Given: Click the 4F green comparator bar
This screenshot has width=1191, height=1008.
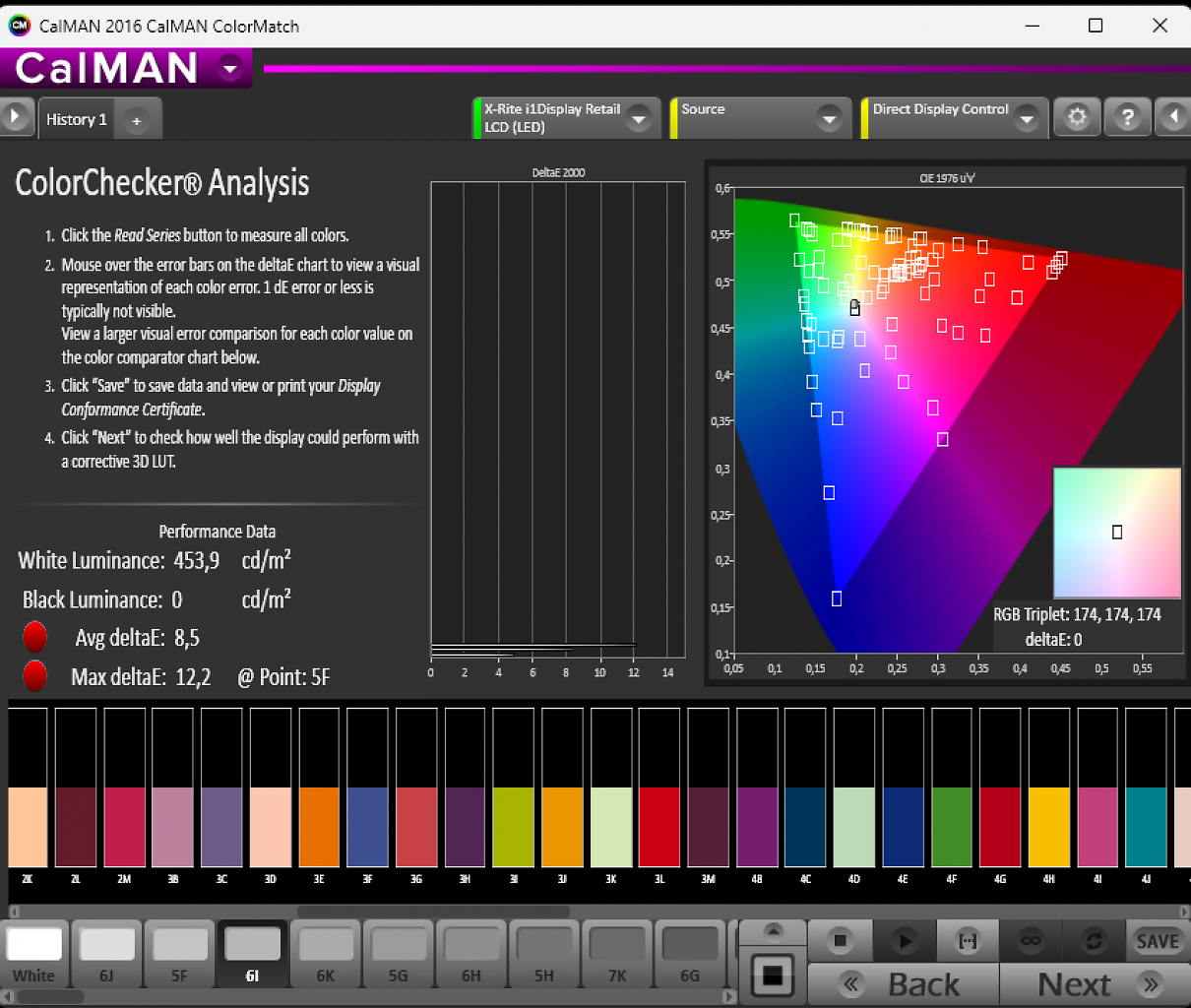Looking at the screenshot, I should tap(952, 787).
